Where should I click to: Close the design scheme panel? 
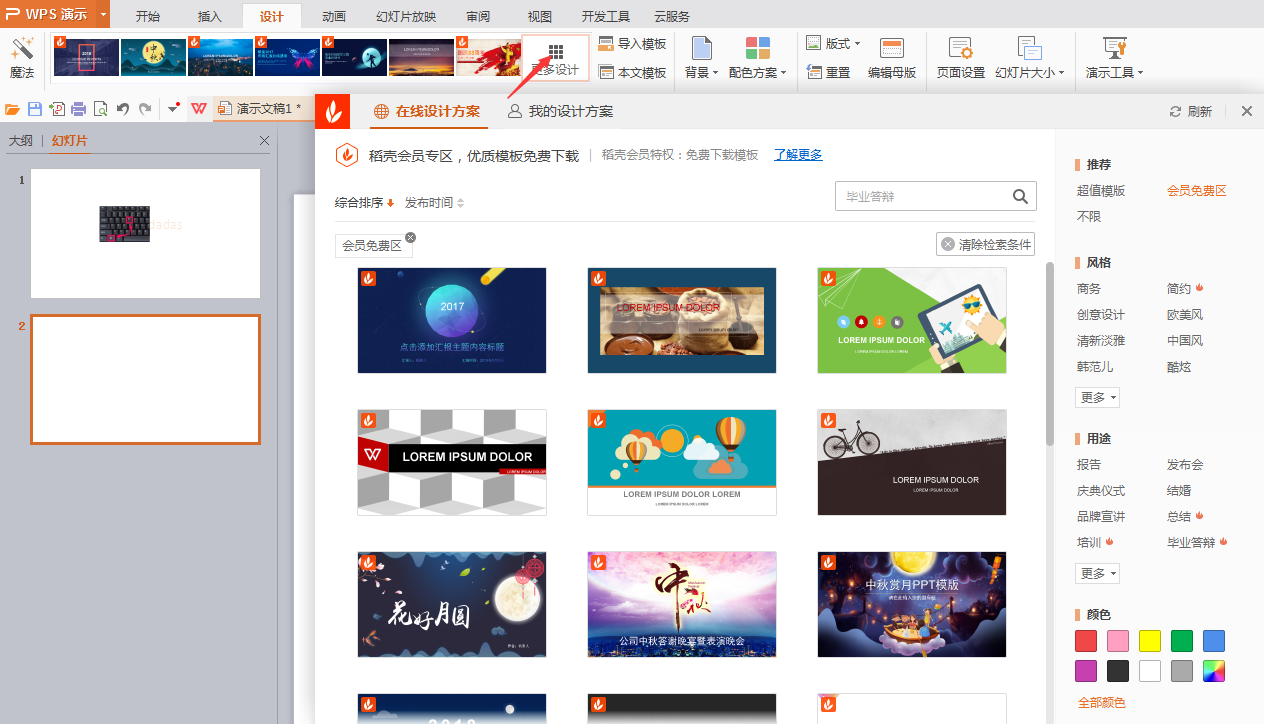click(x=1247, y=111)
